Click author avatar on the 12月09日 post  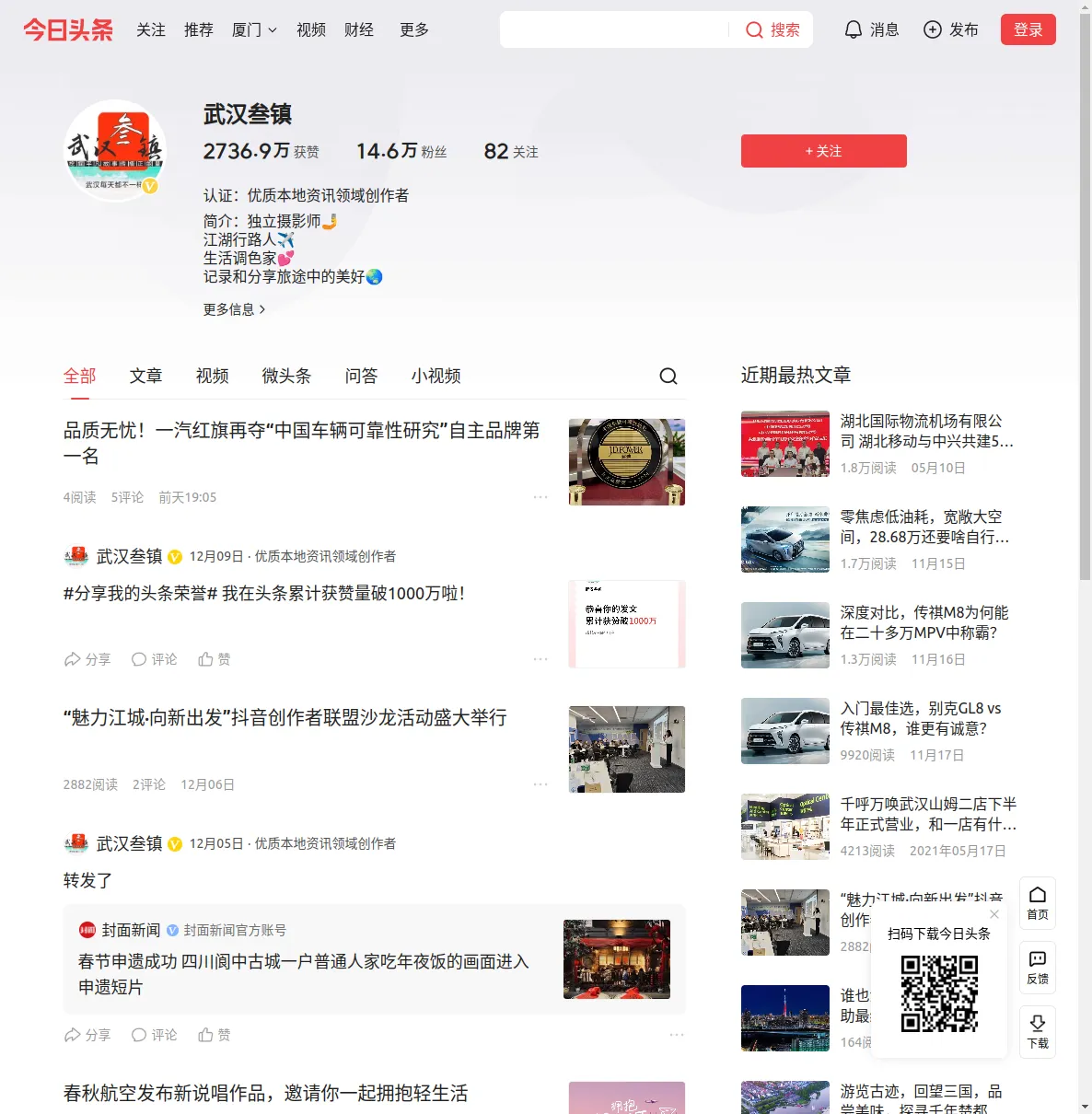76,556
